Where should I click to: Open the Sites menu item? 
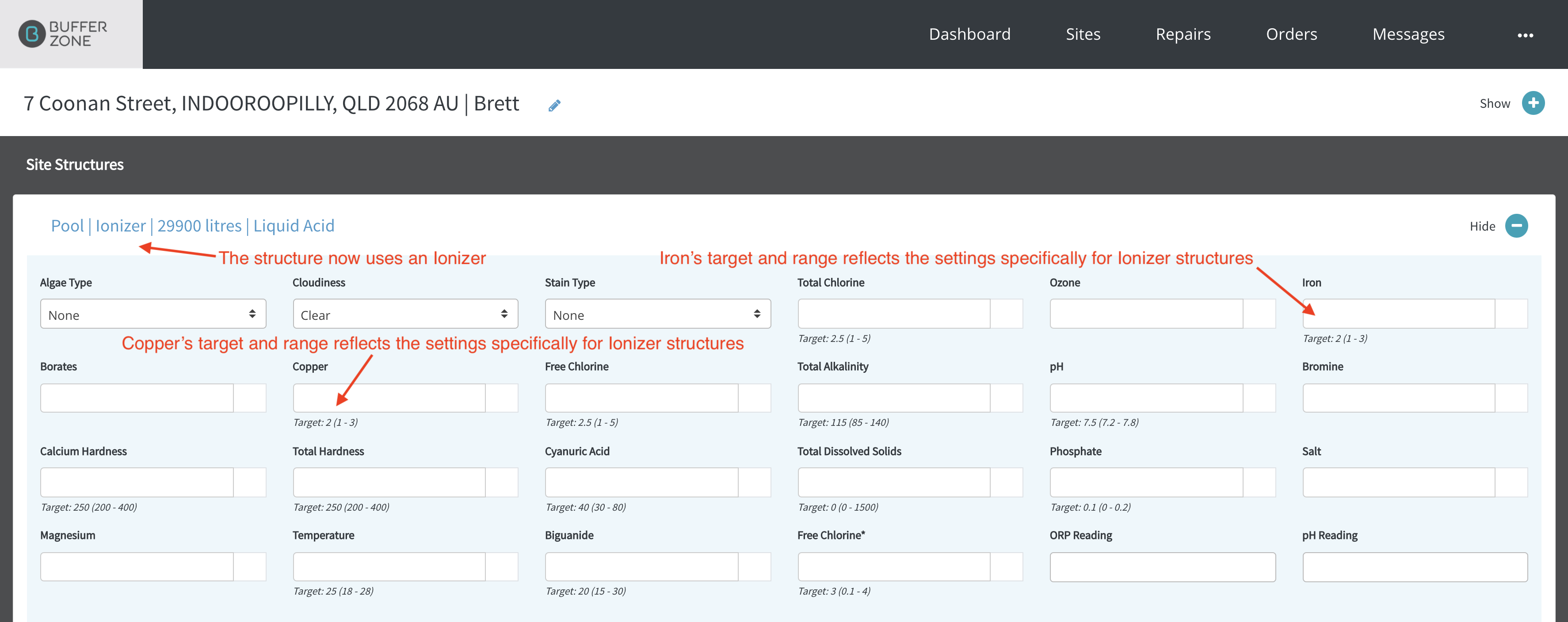1083,34
